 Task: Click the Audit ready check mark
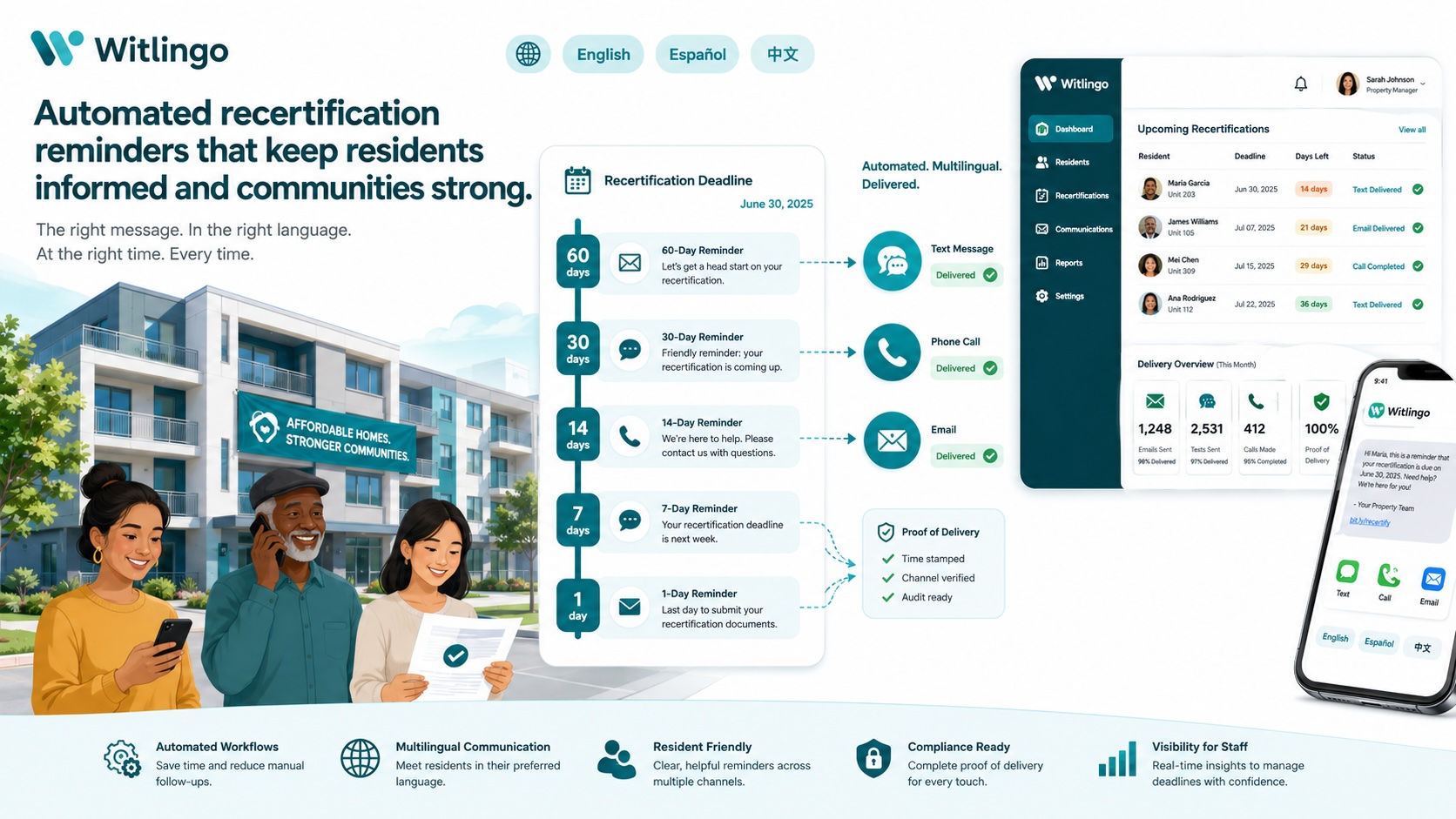tap(888, 597)
